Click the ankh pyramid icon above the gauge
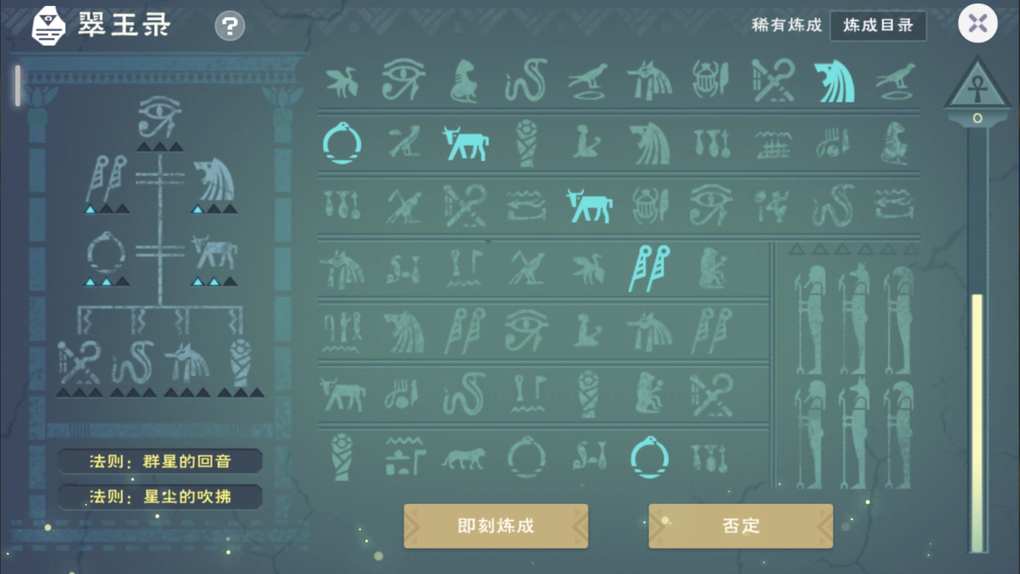The image size is (1020, 574). pyautogui.click(x=977, y=84)
